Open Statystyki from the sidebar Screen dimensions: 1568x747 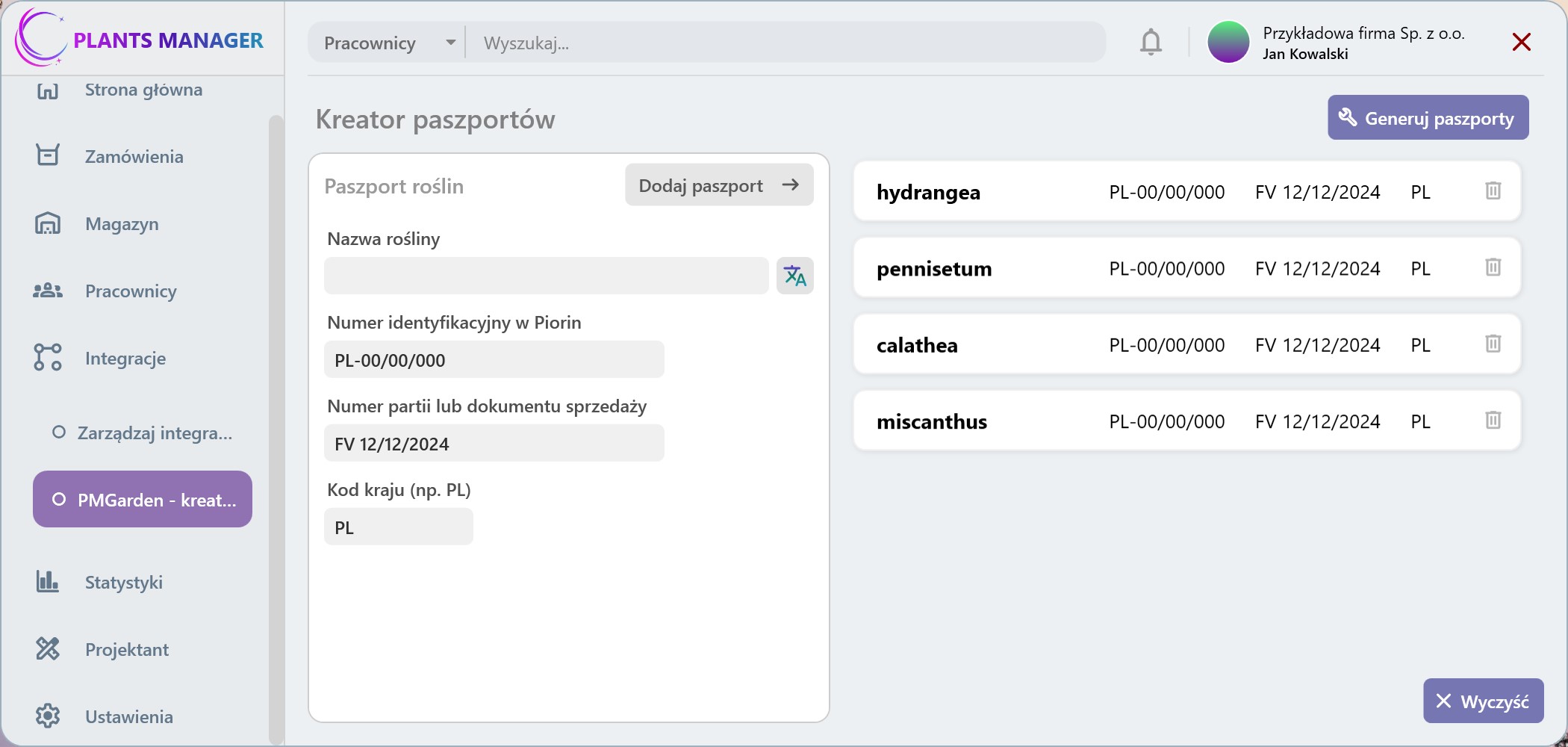click(123, 582)
